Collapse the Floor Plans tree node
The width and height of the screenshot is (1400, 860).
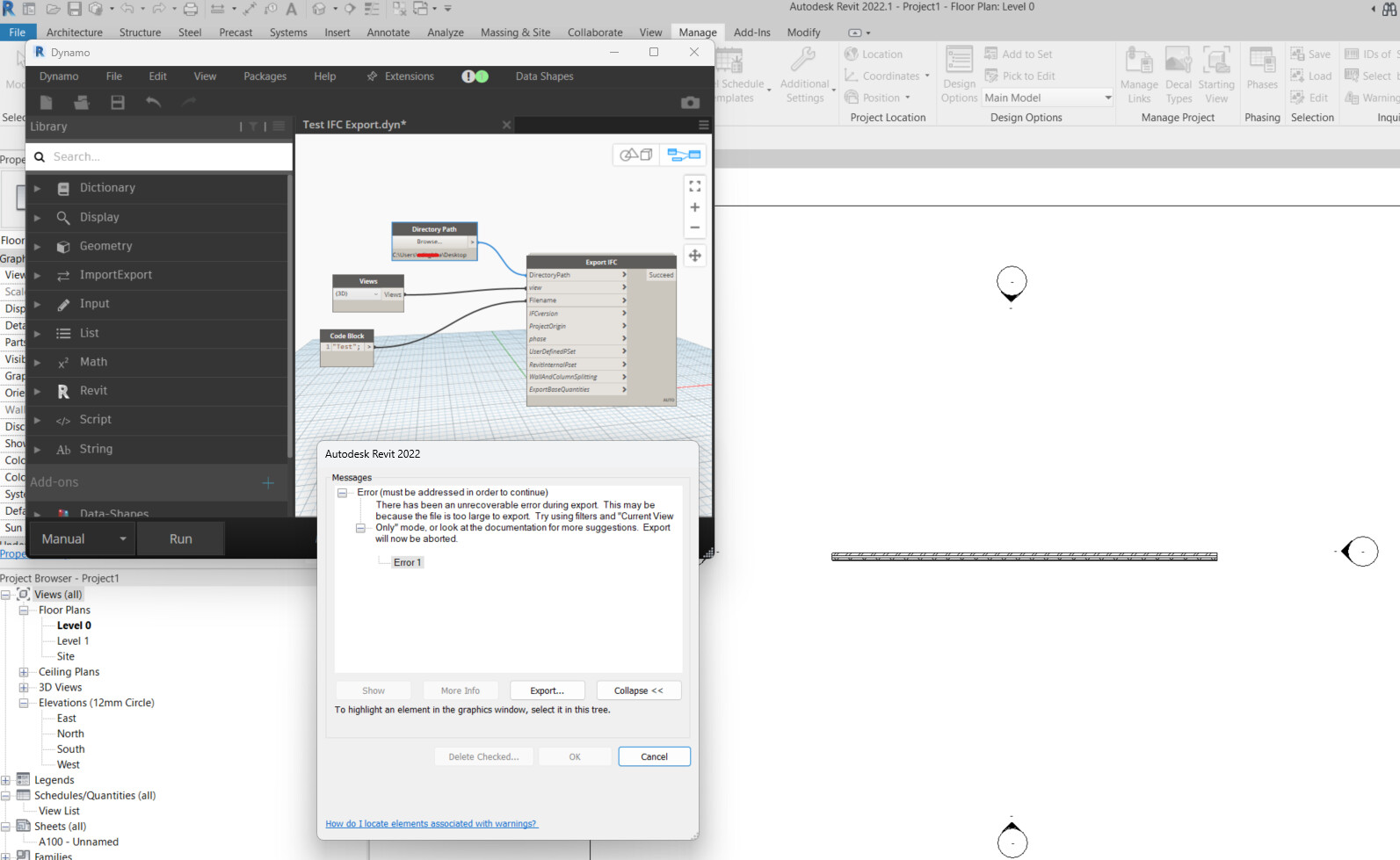(24, 611)
